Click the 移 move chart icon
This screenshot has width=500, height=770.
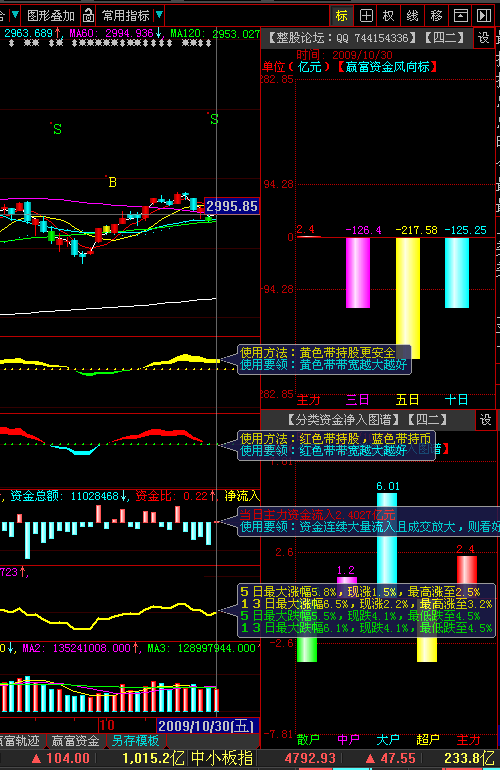coord(437,16)
